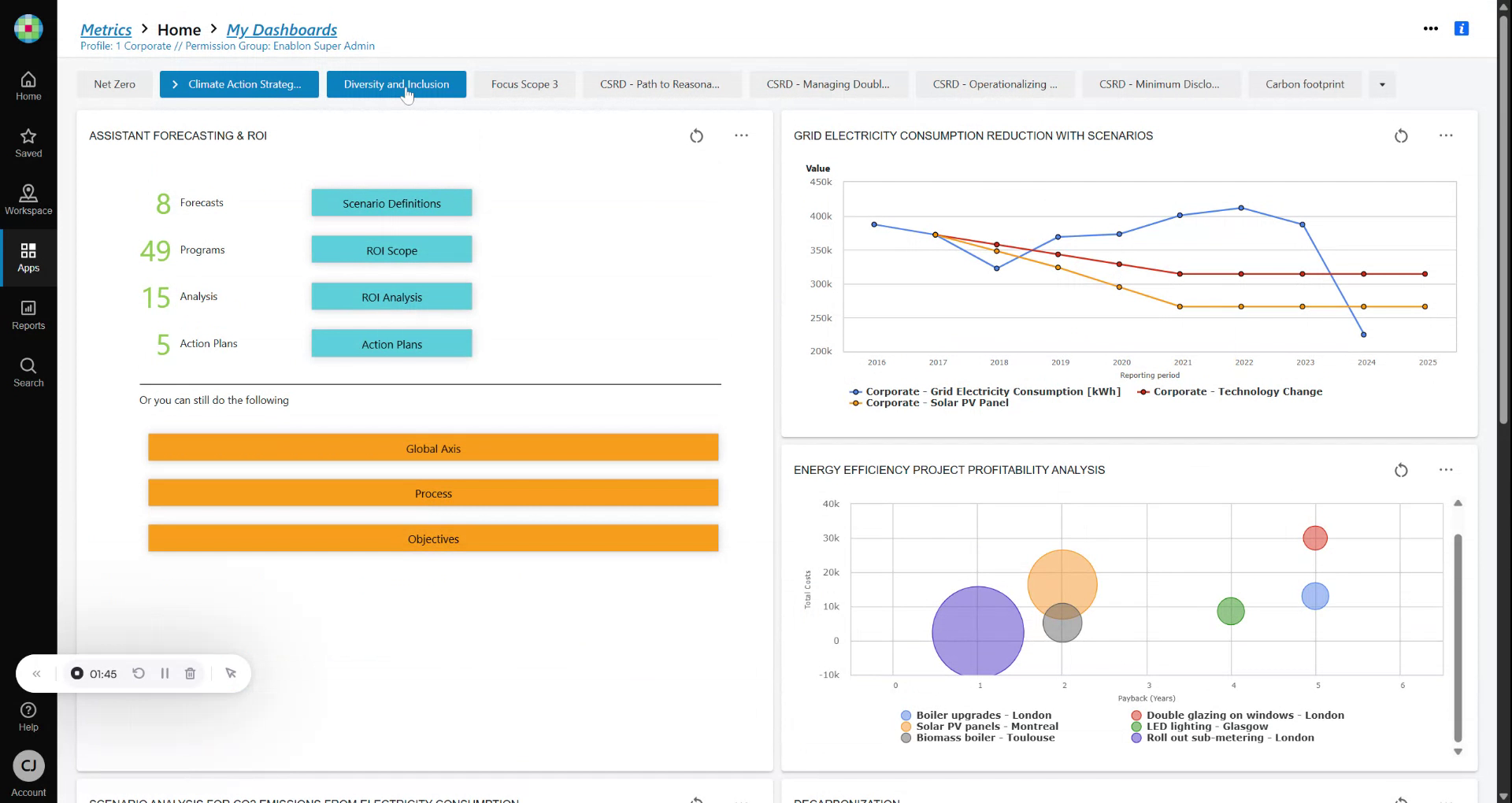Image resolution: width=1512 pixels, height=803 pixels.
Task: Click the blue info icon at top right
Action: click(1461, 29)
